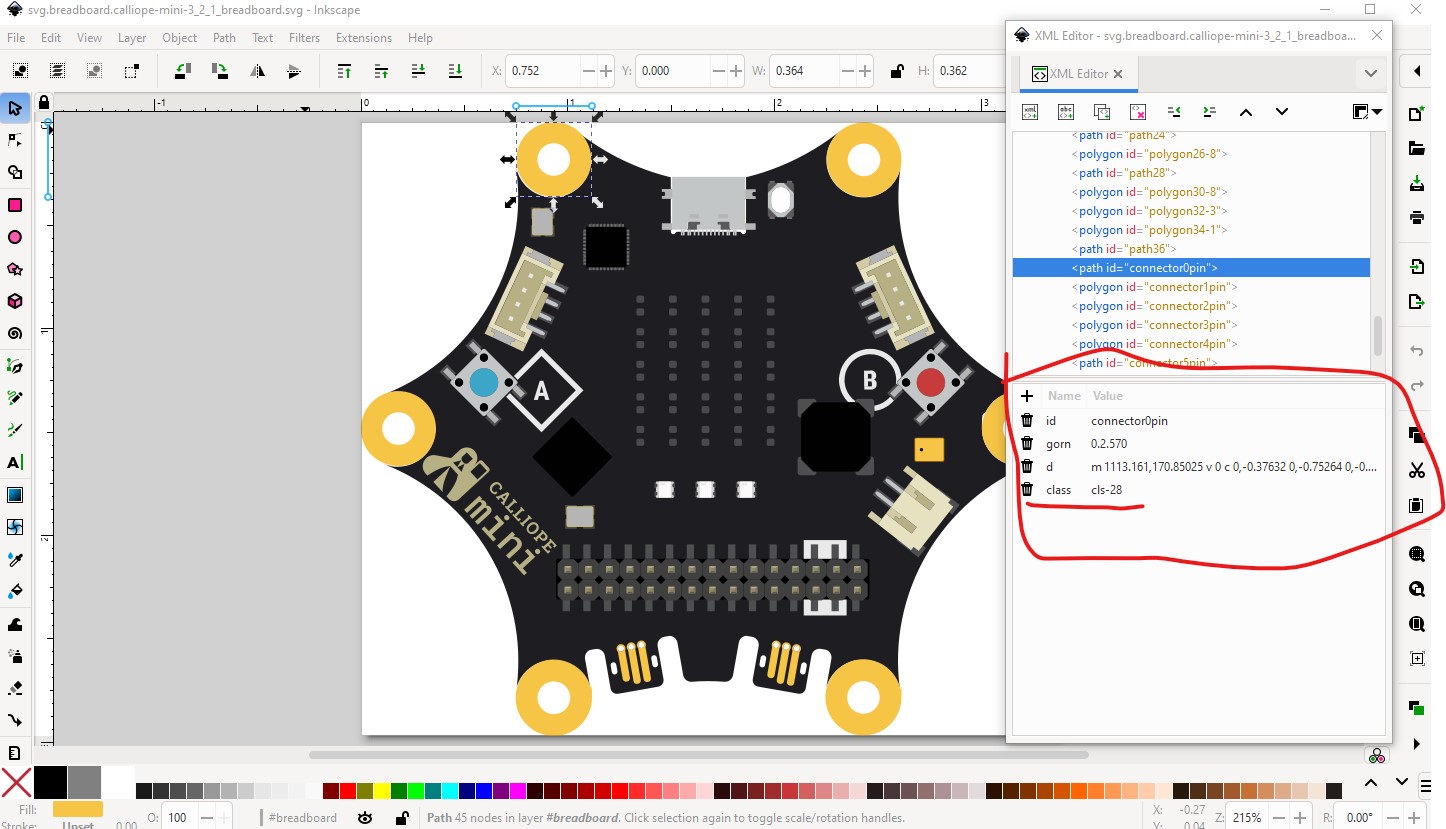Indent the selected XML node
The width and height of the screenshot is (1446, 829).
[1210, 112]
